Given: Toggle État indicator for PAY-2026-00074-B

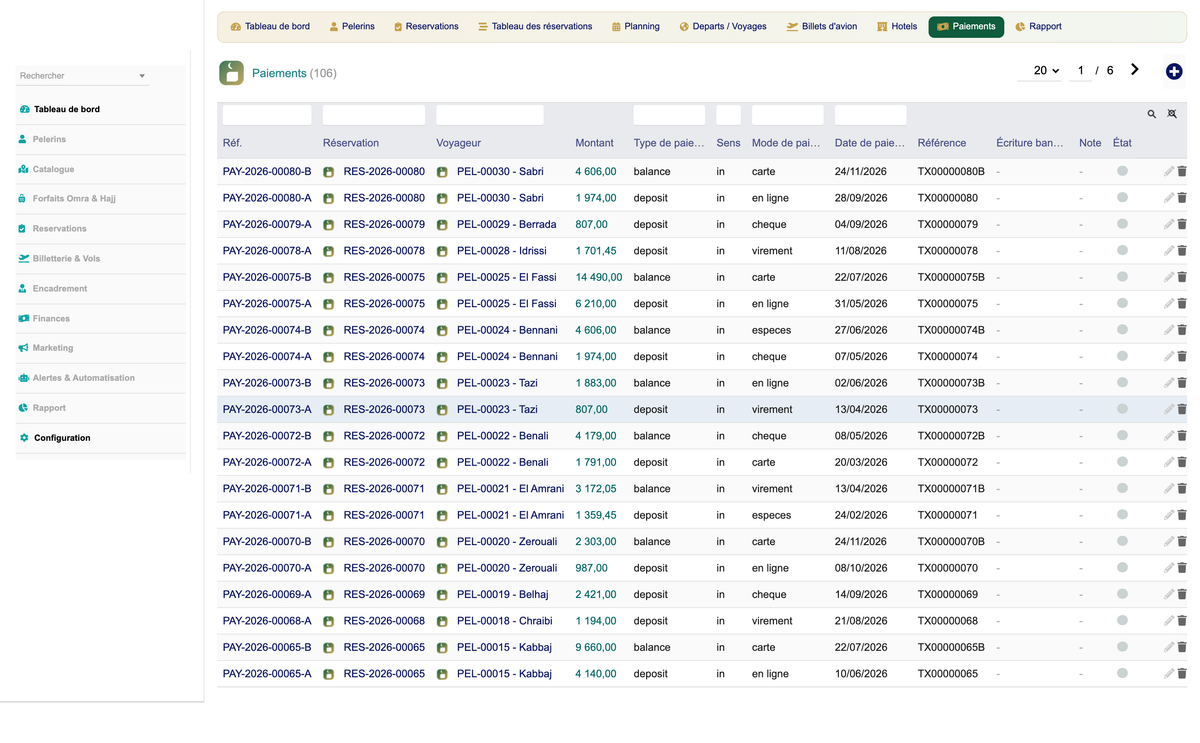Looking at the screenshot, I should (1123, 329).
